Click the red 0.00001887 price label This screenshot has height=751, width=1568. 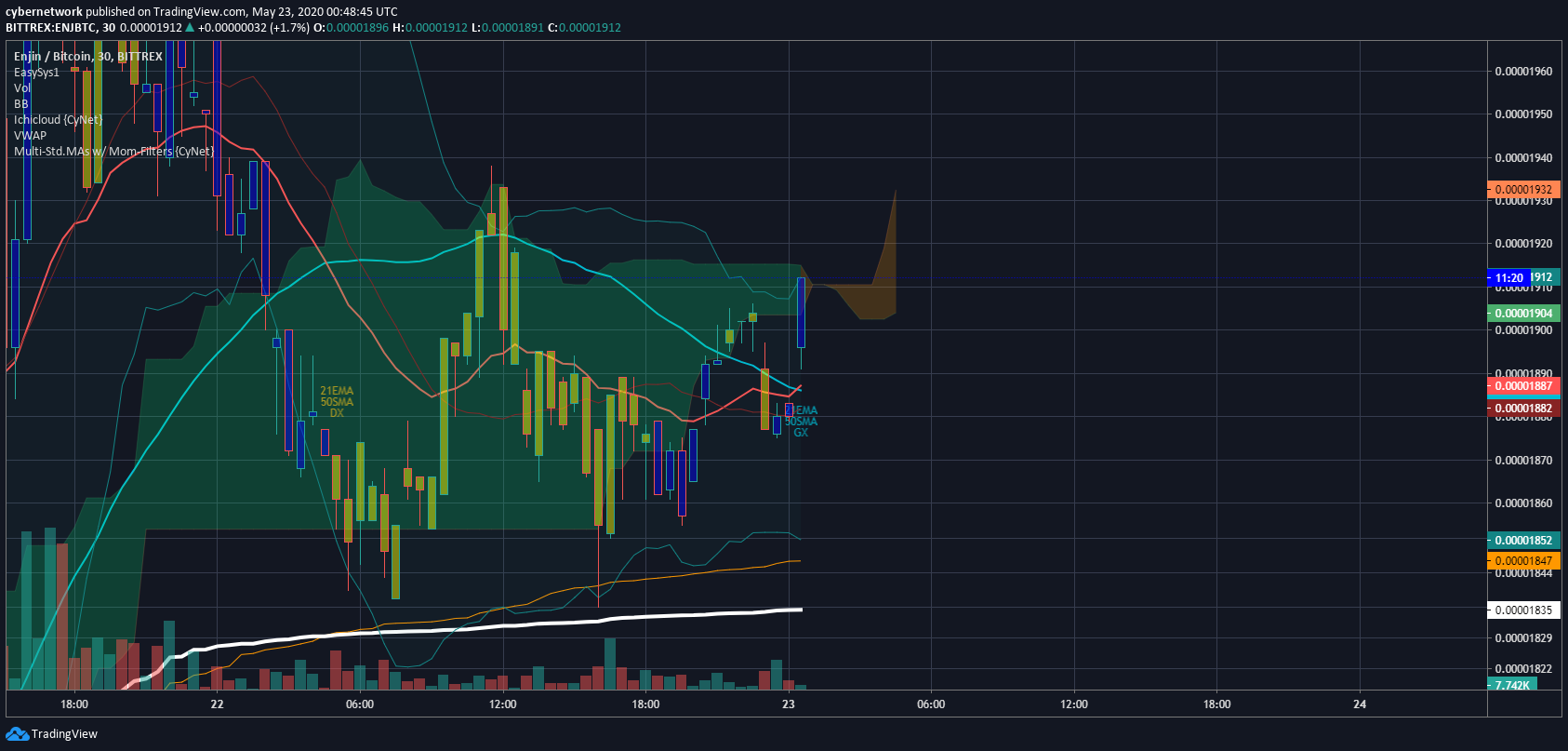click(1523, 386)
